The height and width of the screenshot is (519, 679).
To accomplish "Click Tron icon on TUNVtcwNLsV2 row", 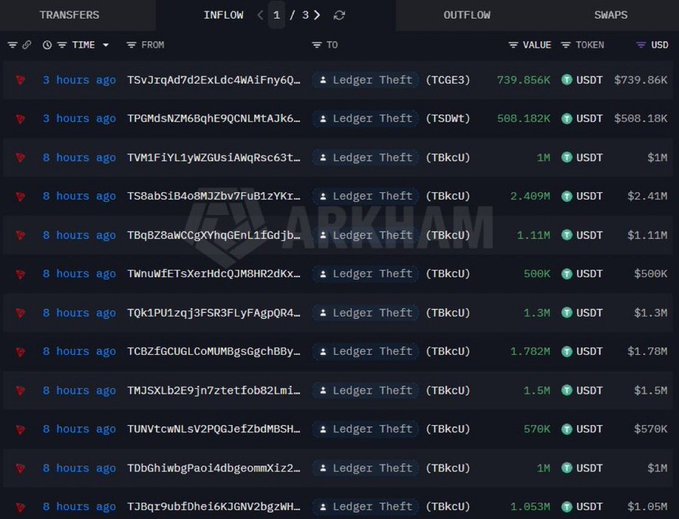I will pos(20,429).
